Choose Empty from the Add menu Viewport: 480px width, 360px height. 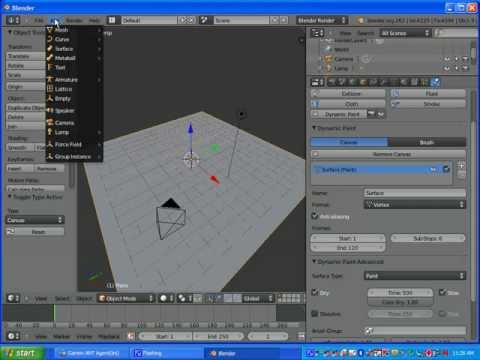click(74, 98)
